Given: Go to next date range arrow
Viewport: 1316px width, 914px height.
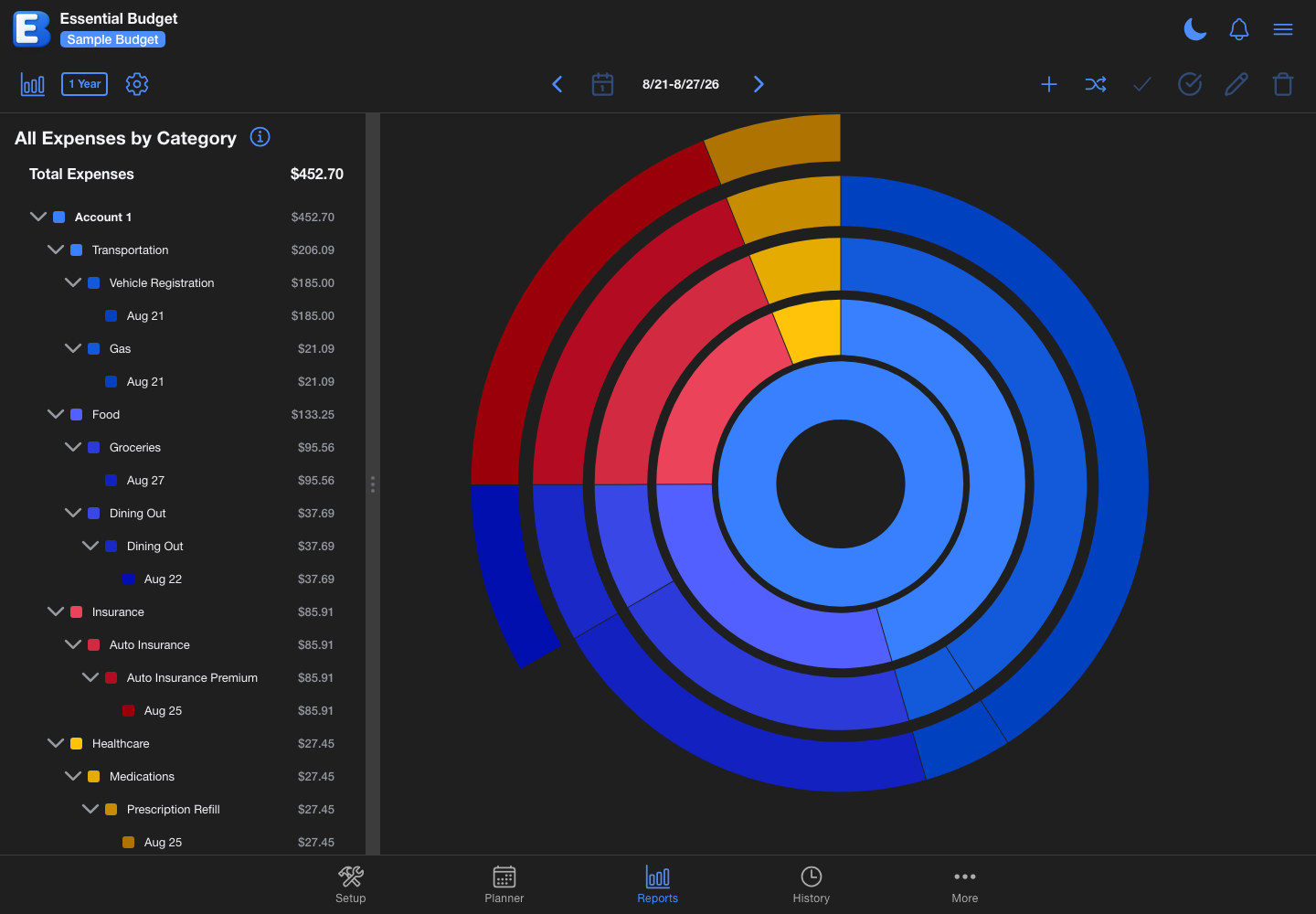Looking at the screenshot, I should tap(759, 84).
